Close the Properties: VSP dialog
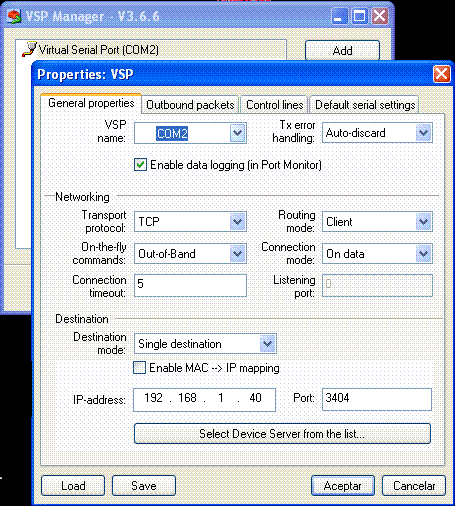Image resolution: width=455 pixels, height=506 pixels. (x=442, y=74)
